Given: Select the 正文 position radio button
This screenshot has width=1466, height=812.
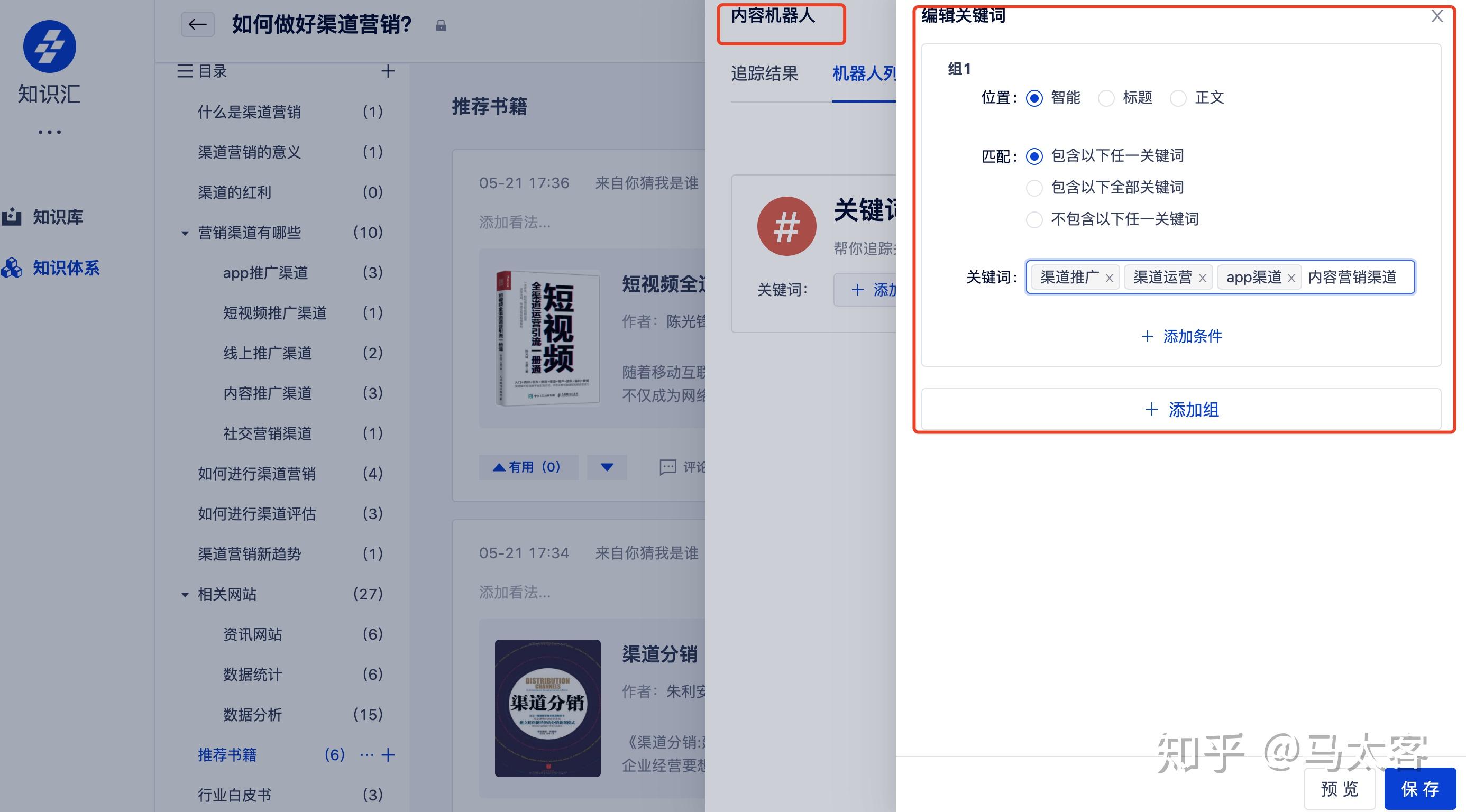Looking at the screenshot, I should [1178, 98].
